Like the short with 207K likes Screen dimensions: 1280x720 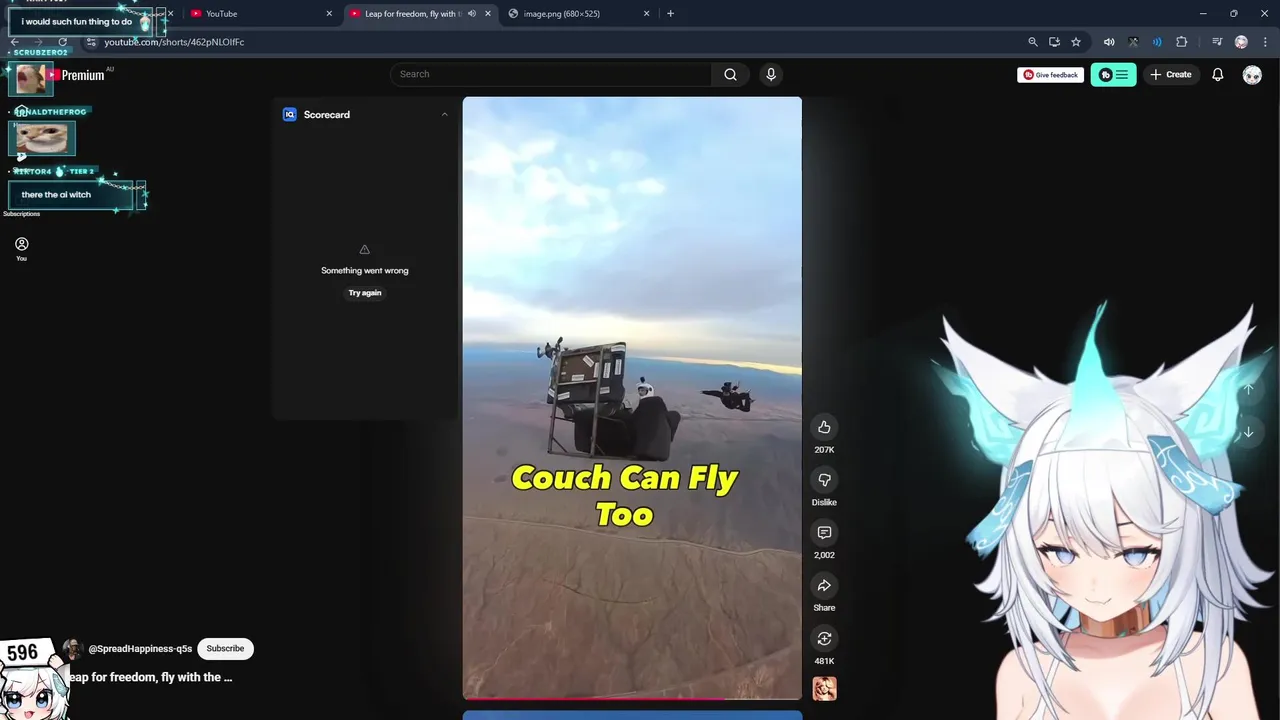pyautogui.click(x=824, y=427)
